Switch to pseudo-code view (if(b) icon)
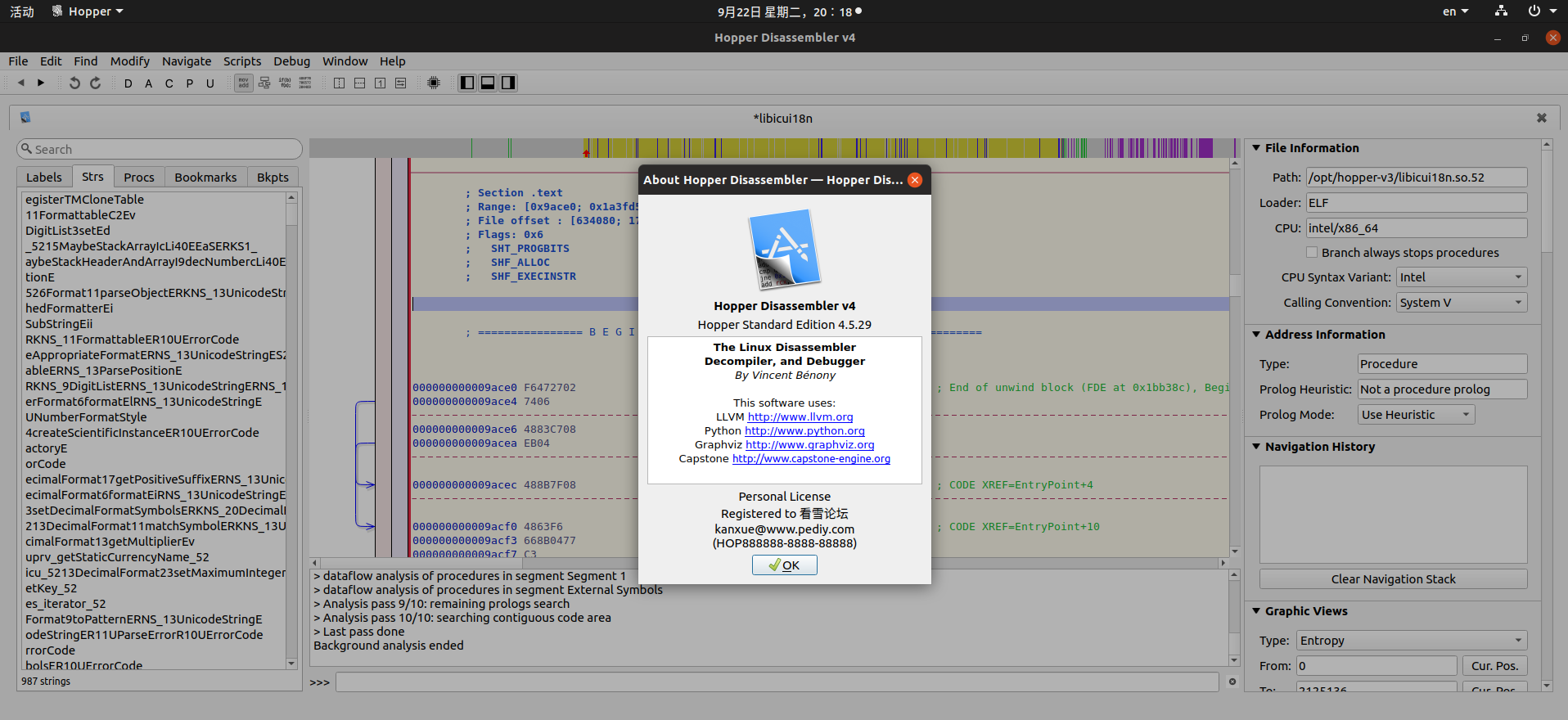 point(285,83)
